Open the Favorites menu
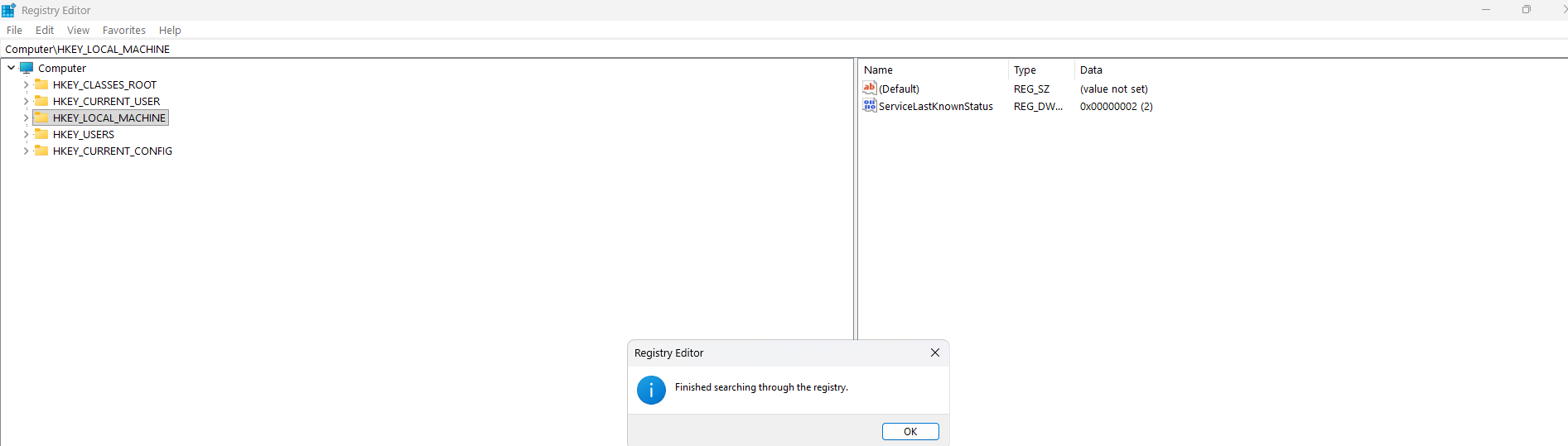The height and width of the screenshot is (446, 1568). (x=124, y=30)
